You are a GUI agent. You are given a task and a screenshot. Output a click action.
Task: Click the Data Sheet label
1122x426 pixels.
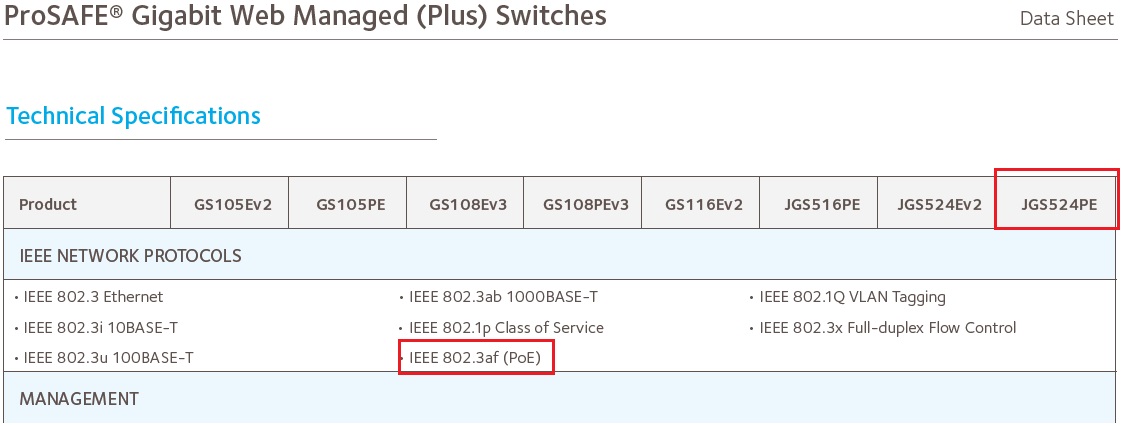[1067, 19]
